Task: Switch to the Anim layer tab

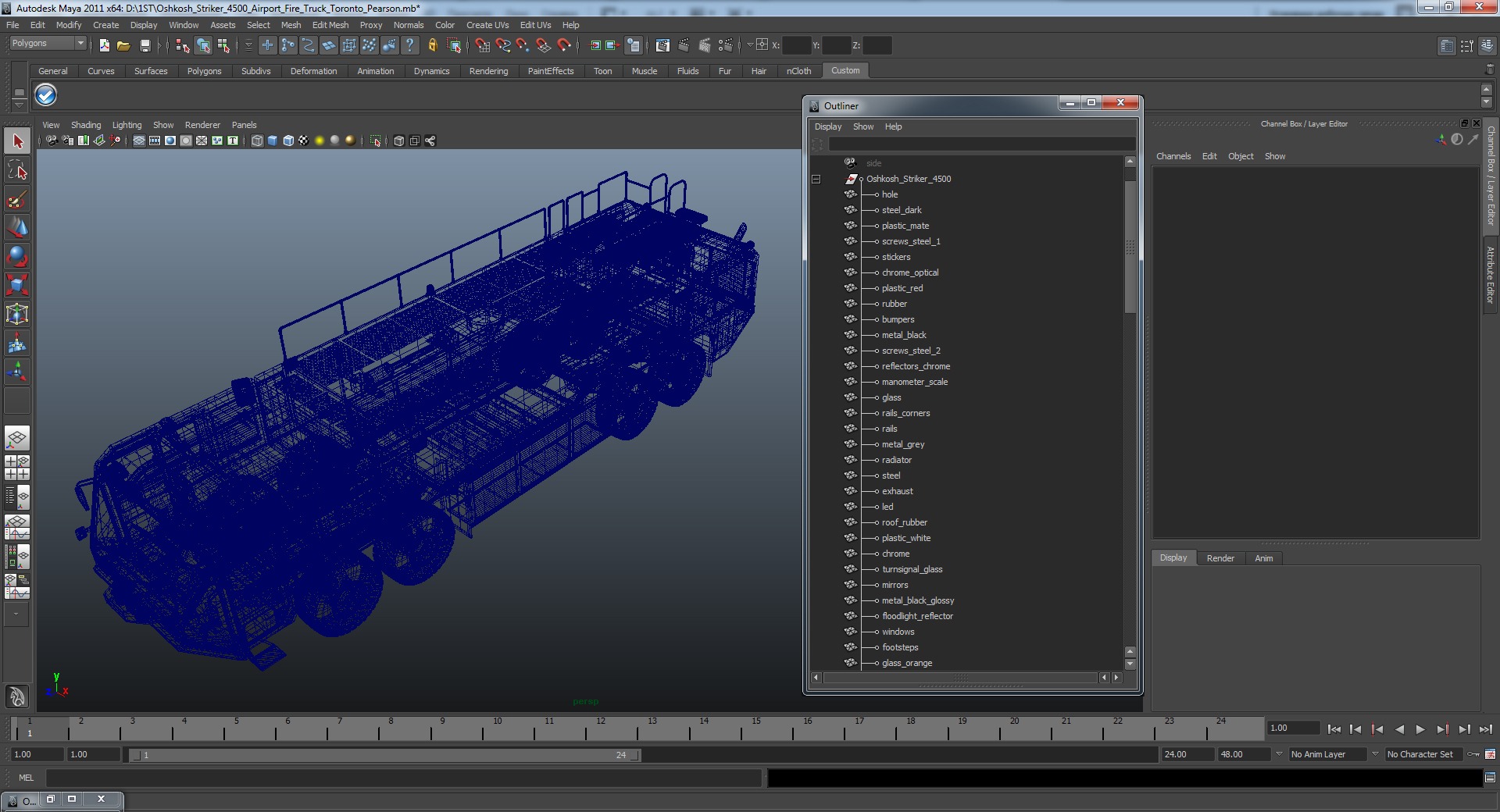Action: [x=1264, y=558]
